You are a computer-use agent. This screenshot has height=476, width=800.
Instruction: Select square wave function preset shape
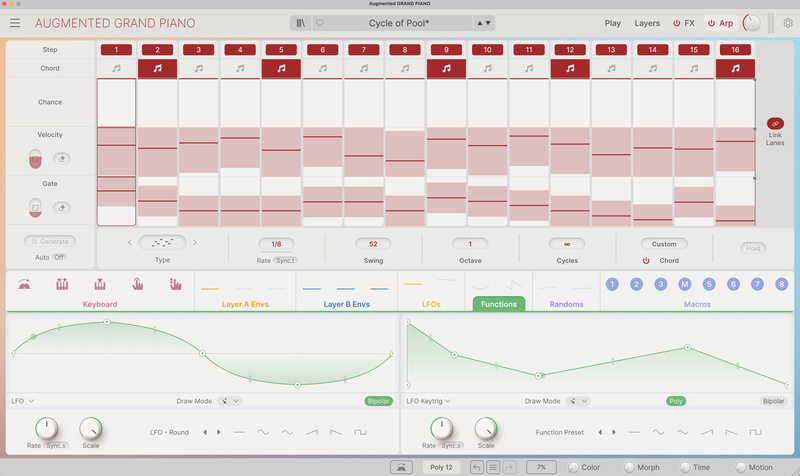click(756, 432)
